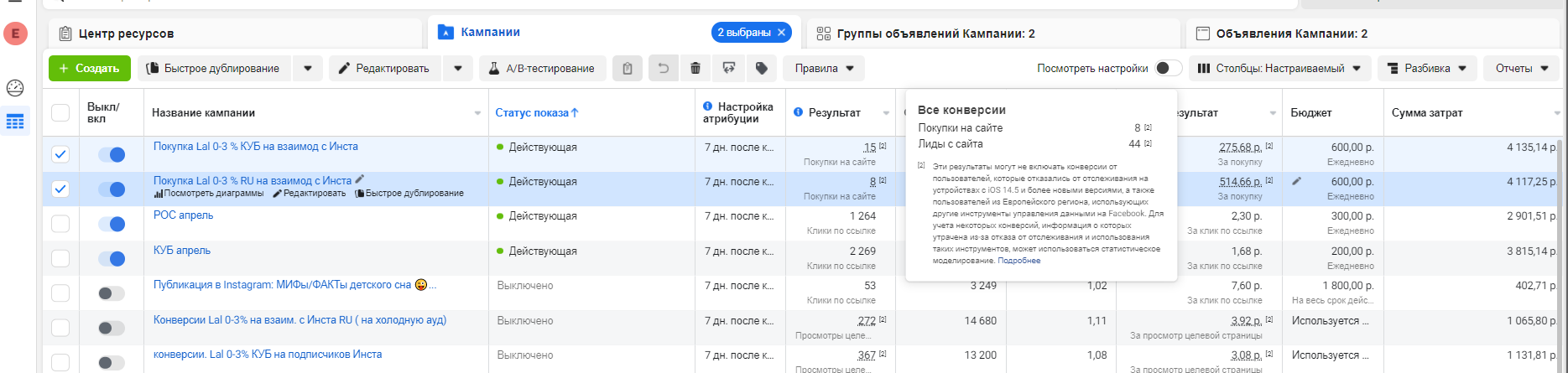Click the tag label icon in toolbar

[762, 69]
